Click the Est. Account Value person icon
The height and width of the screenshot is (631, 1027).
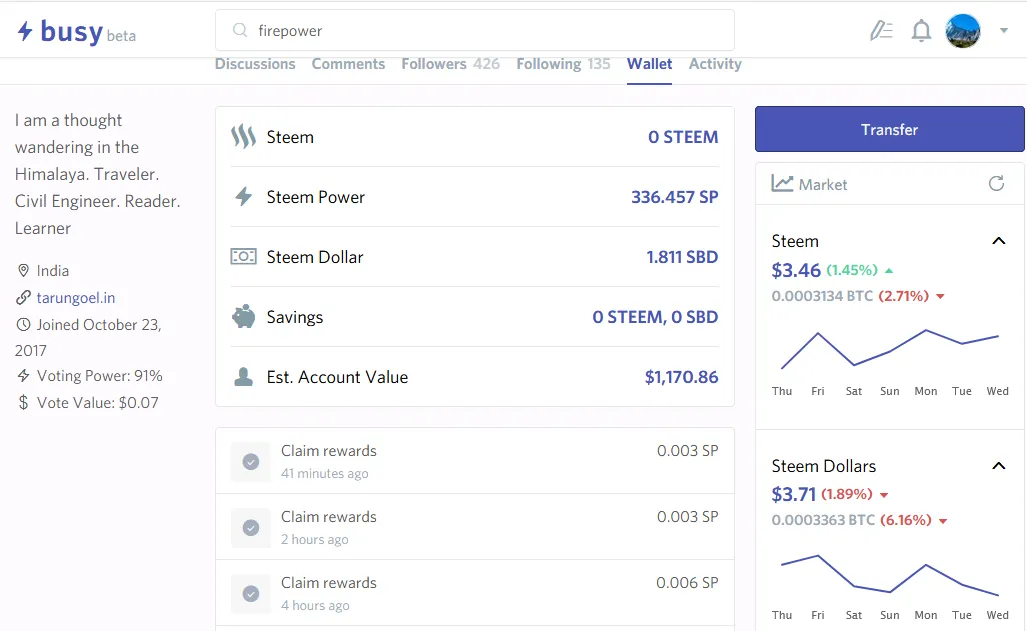[x=244, y=377]
